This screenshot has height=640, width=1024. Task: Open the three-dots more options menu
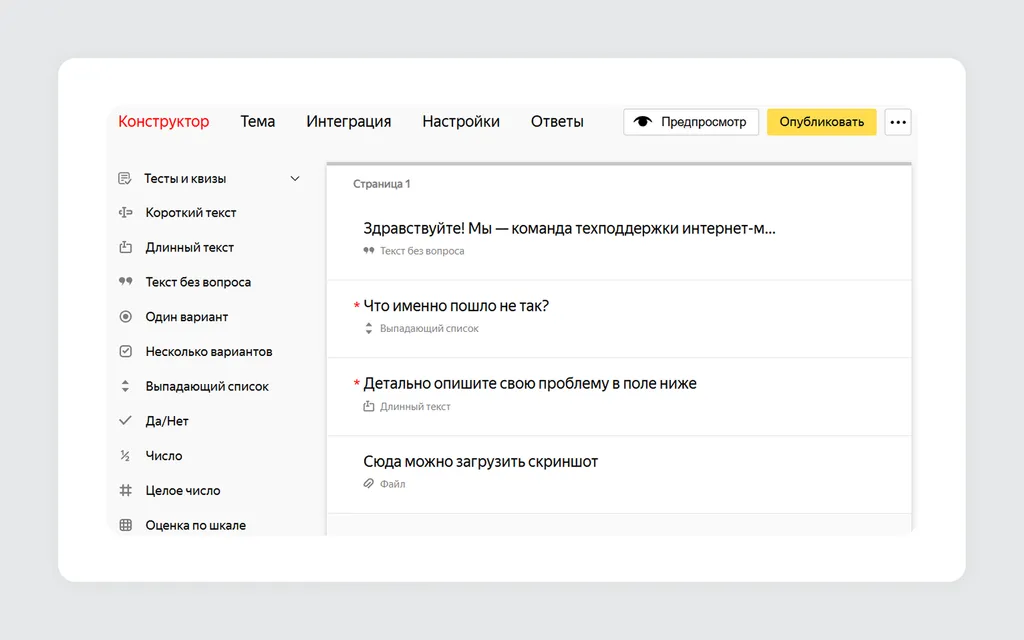(898, 122)
